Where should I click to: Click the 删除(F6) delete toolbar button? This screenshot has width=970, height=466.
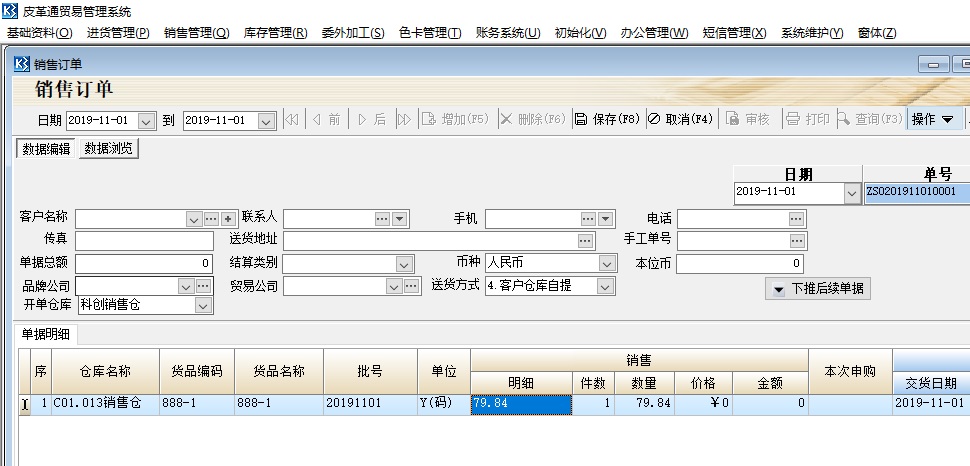point(533,119)
